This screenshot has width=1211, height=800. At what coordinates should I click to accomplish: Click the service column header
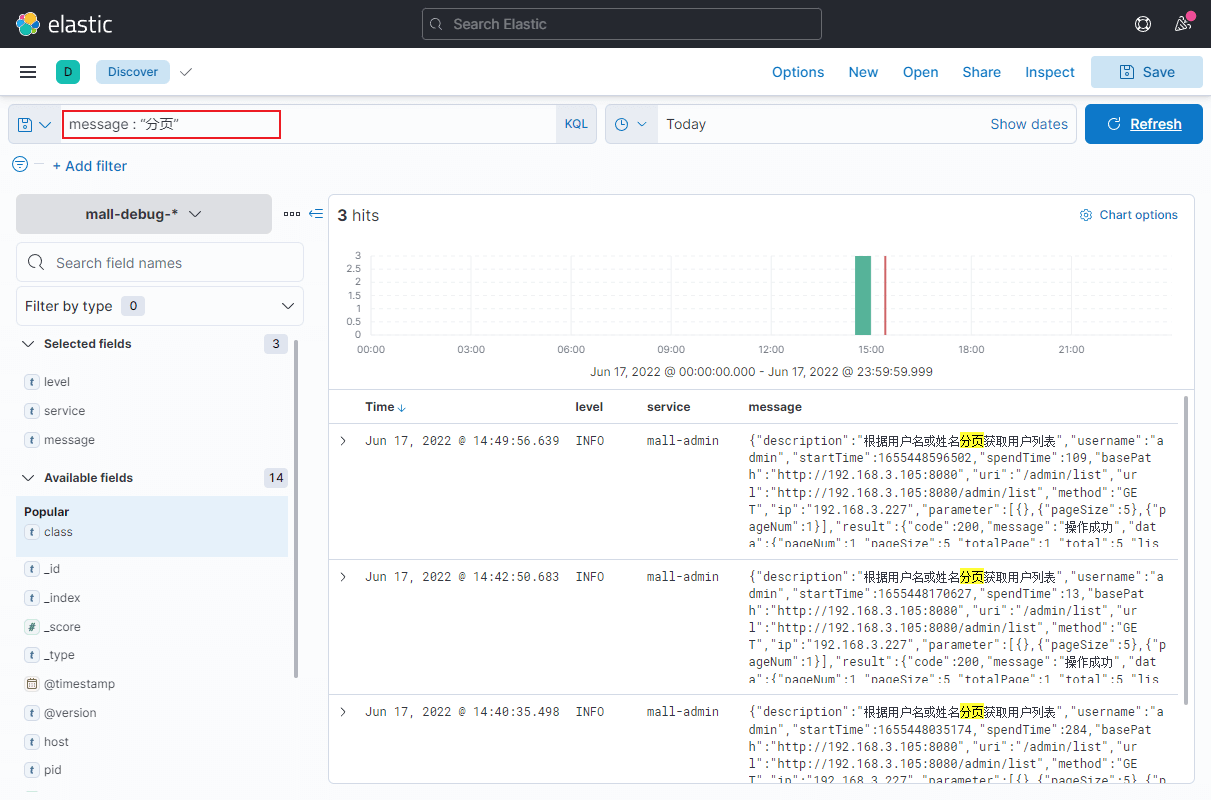669,407
